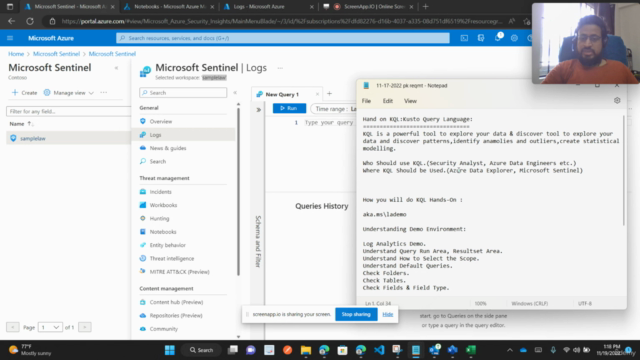The image size is (640, 360).
Task: Open the Windows Start menu
Action: pyautogui.click(x=170, y=350)
